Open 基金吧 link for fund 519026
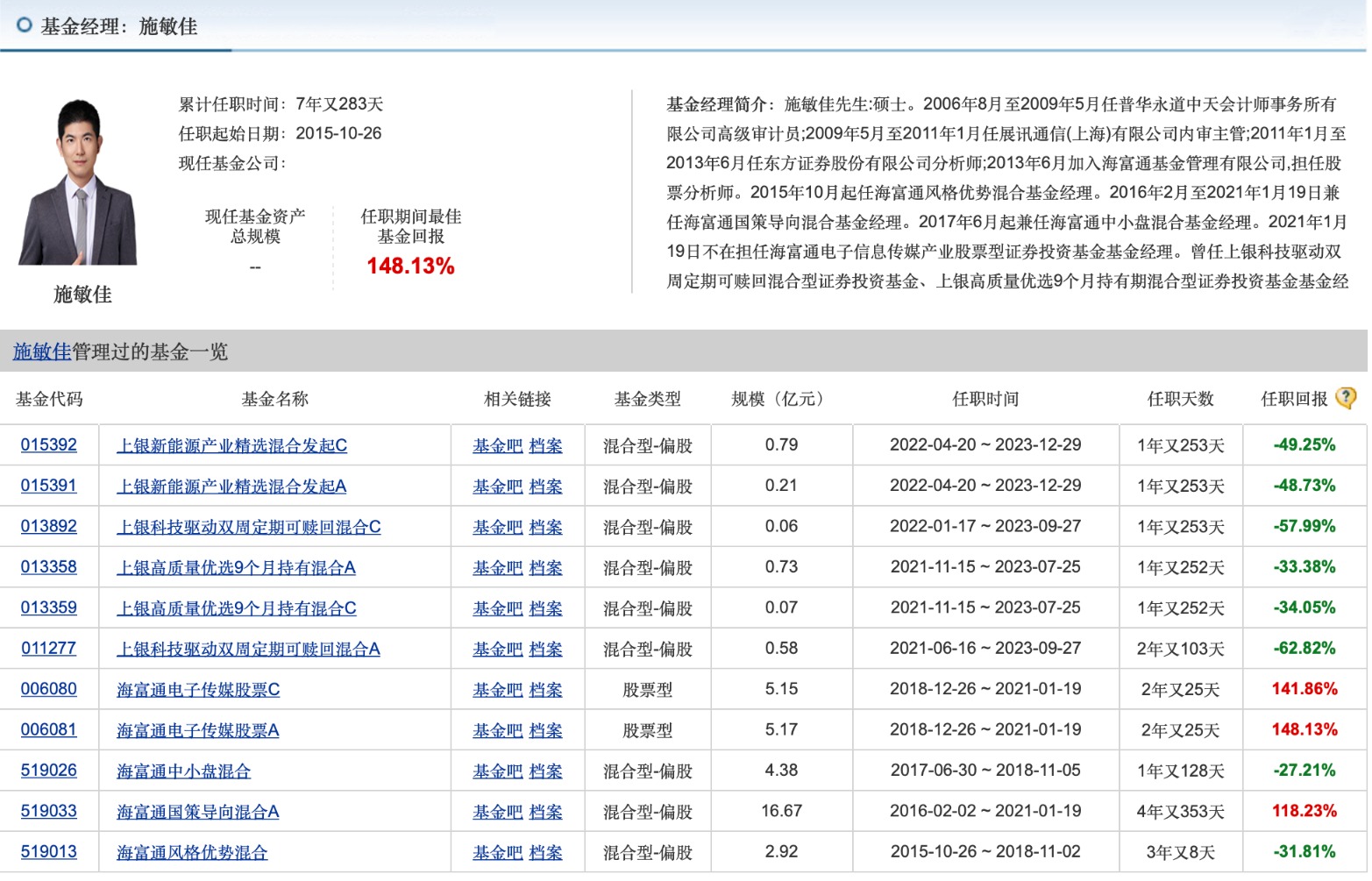The width and height of the screenshot is (1372, 881). coord(498,771)
